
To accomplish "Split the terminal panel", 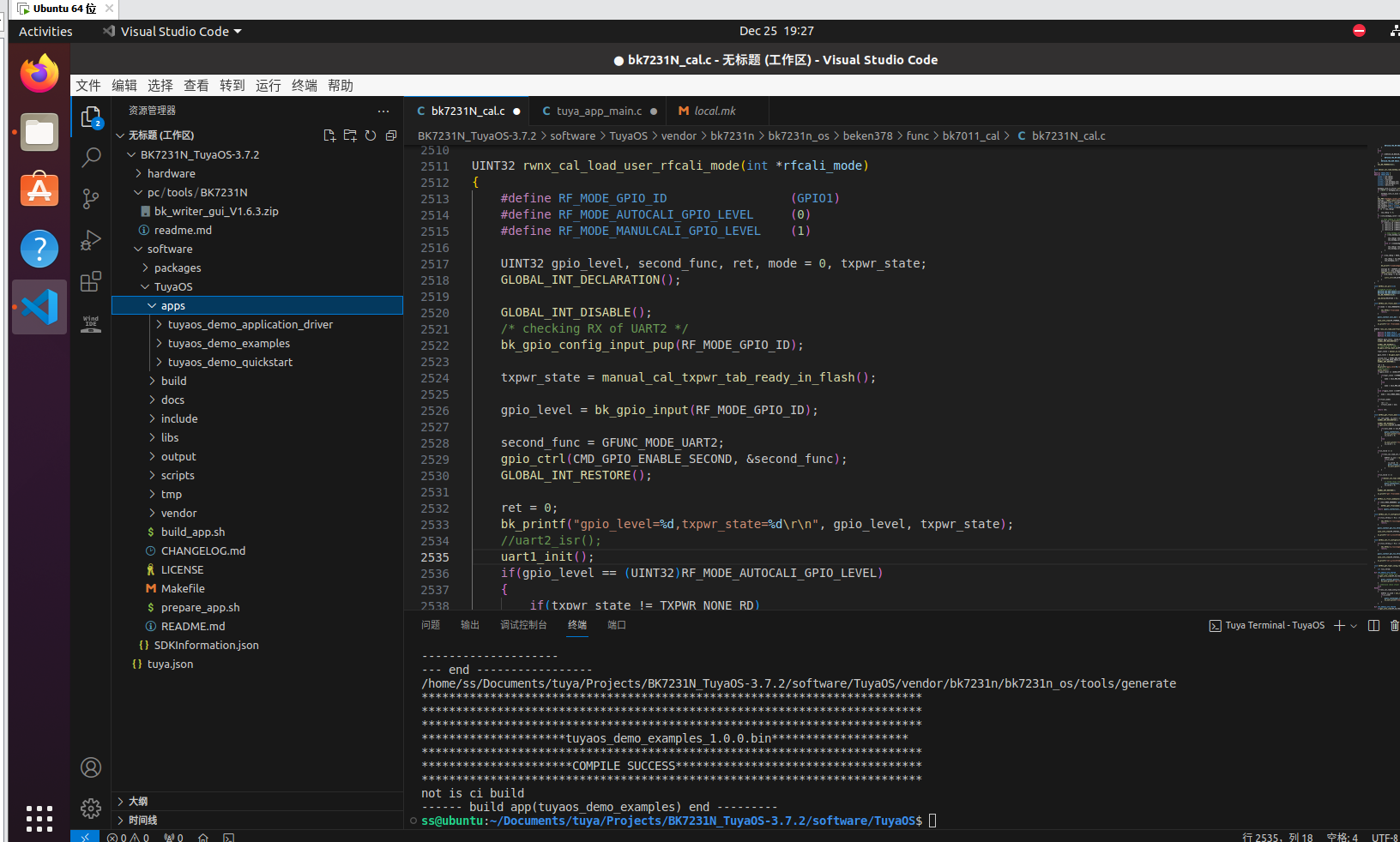I will pyautogui.click(x=1373, y=625).
